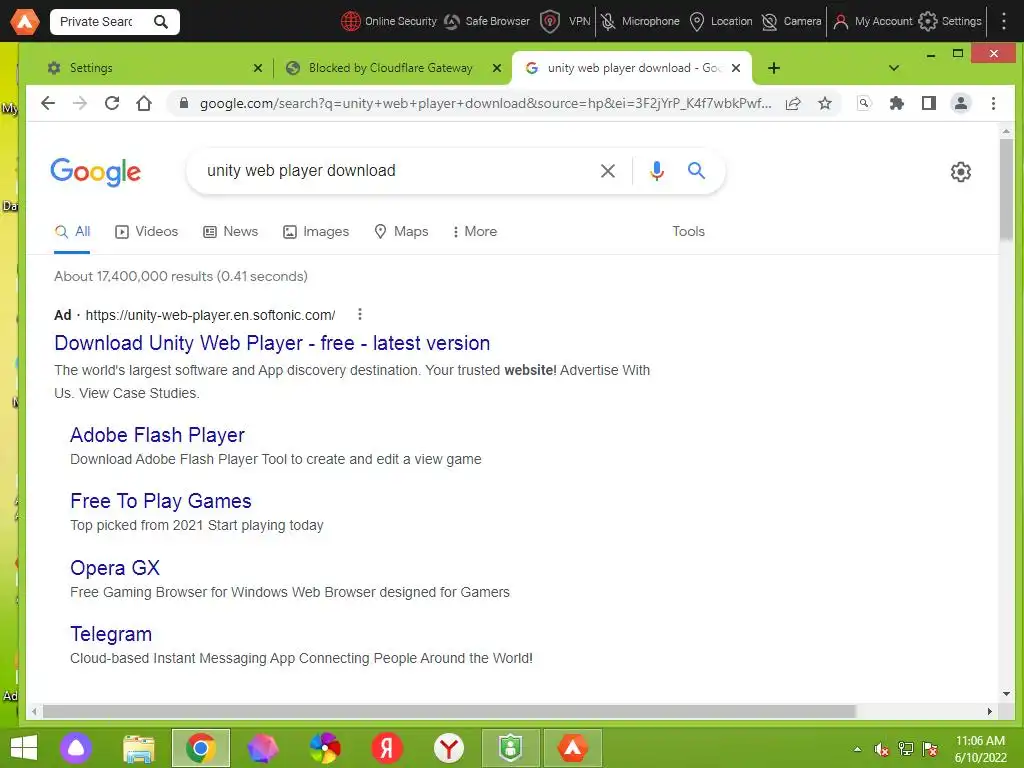This screenshot has height=768, width=1024.
Task: Toggle Camera blocking in top bar
Action: 770,22
